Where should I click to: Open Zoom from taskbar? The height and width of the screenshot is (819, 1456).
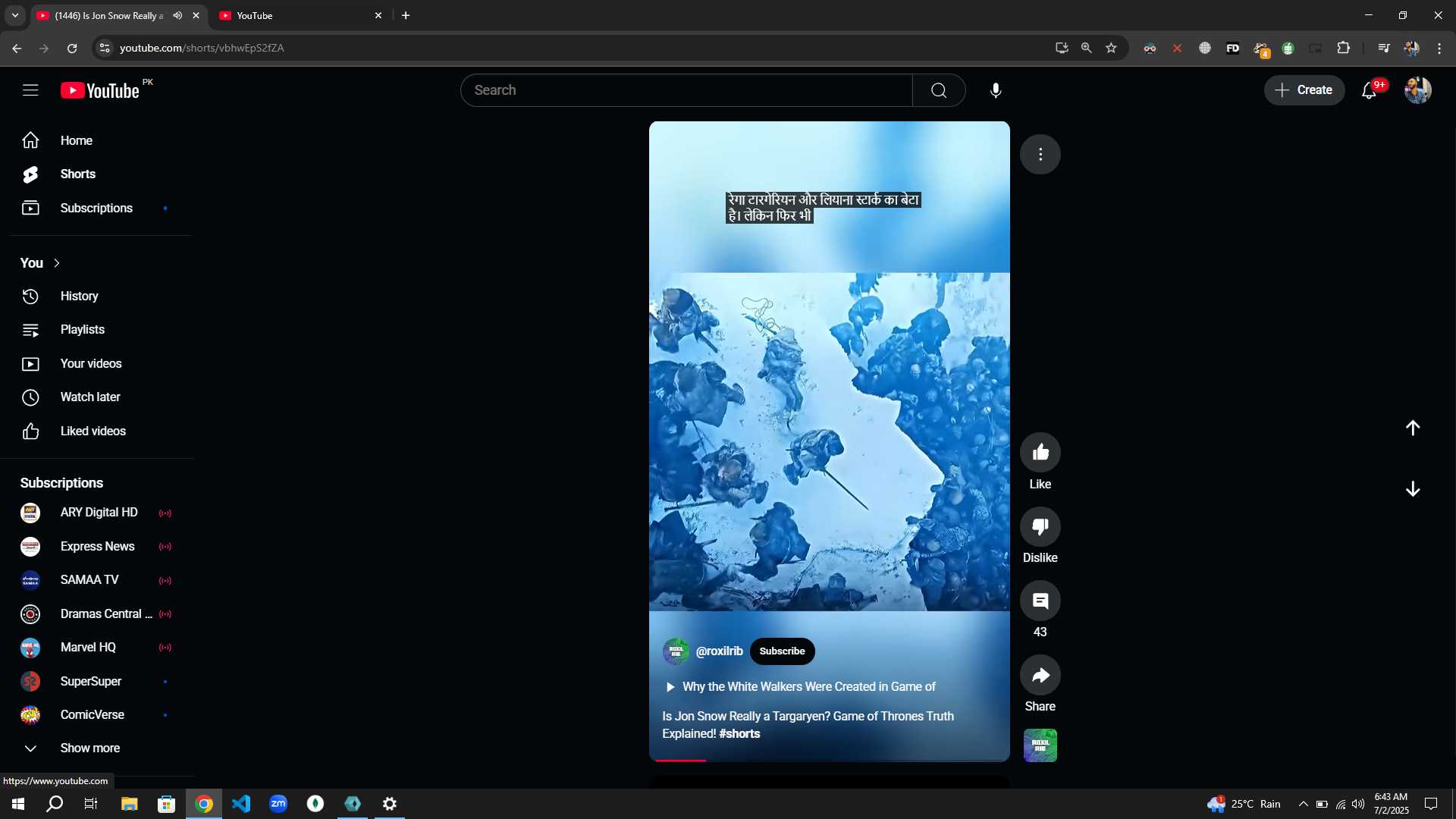tap(278, 804)
